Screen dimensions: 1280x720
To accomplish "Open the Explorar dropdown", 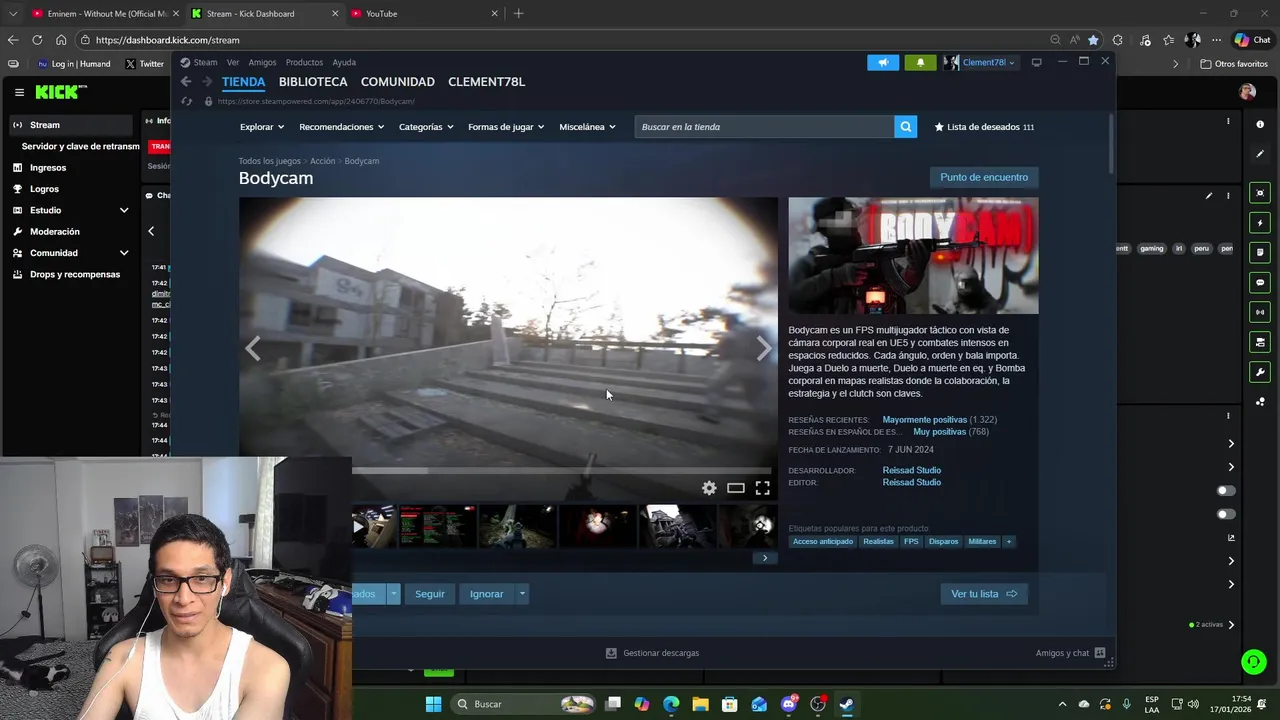I will 262,127.
